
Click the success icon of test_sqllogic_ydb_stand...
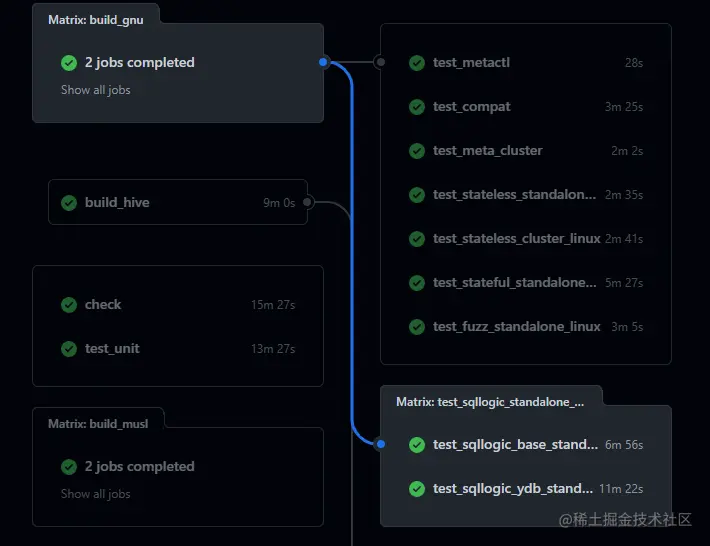click(417, 489)
